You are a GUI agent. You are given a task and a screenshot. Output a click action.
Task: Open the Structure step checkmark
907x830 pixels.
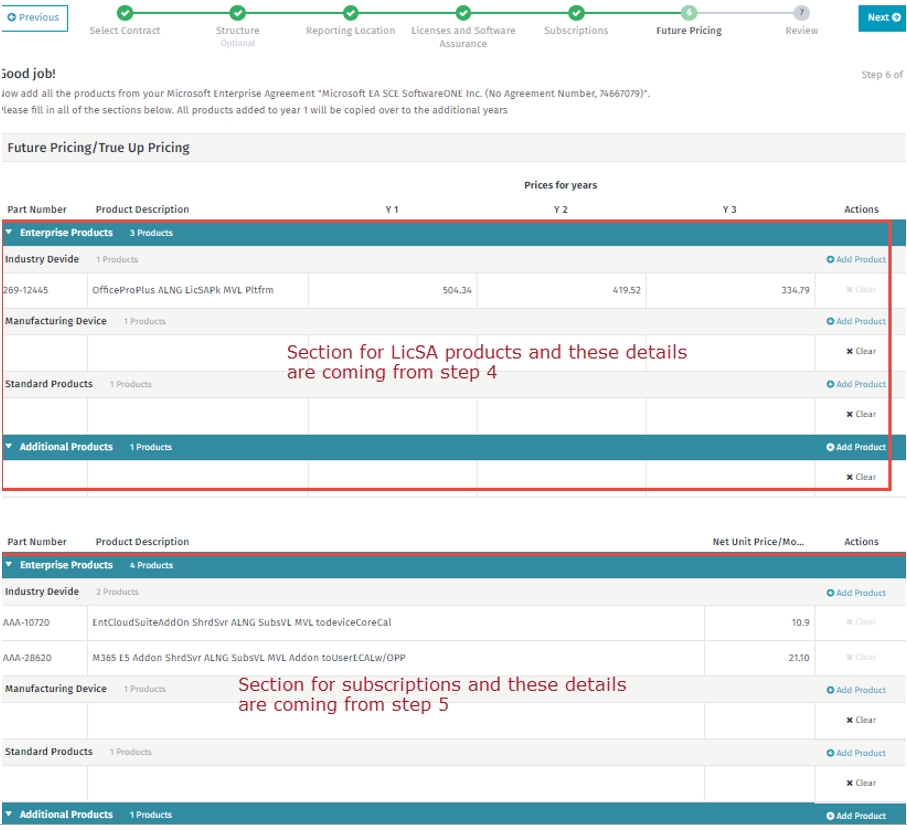pyautogui.click(x=237, y=13)
